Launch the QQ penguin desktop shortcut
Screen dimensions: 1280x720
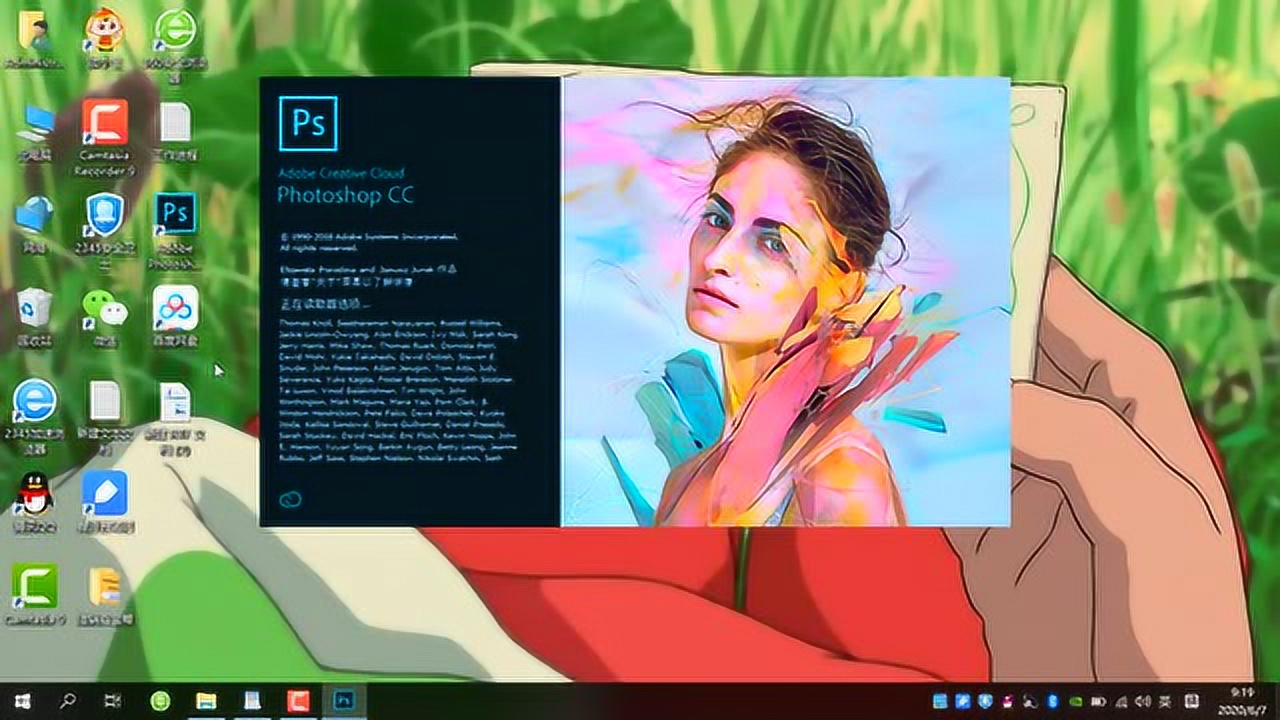[x=34, y=500]
